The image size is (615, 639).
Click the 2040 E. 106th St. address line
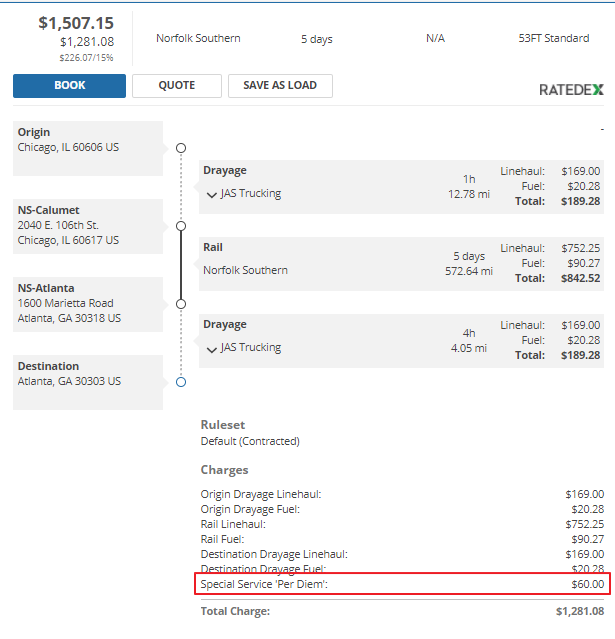[x=58, y=225]
